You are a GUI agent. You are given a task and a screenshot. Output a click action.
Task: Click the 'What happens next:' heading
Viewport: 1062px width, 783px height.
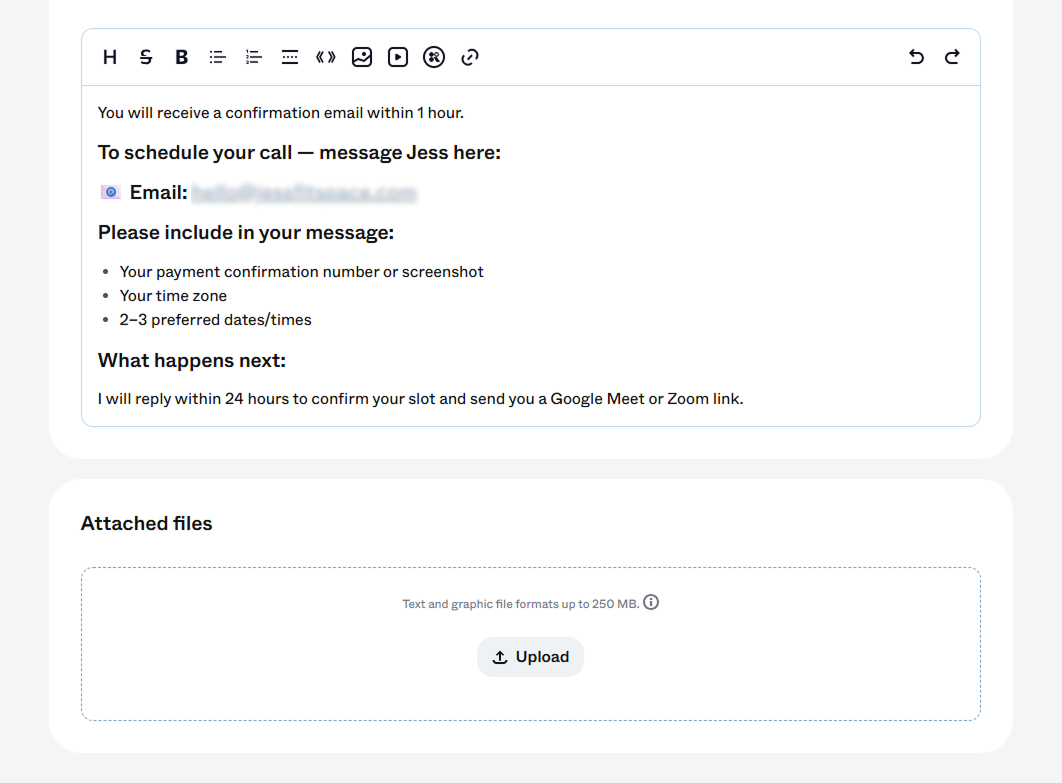click(192, 360)
